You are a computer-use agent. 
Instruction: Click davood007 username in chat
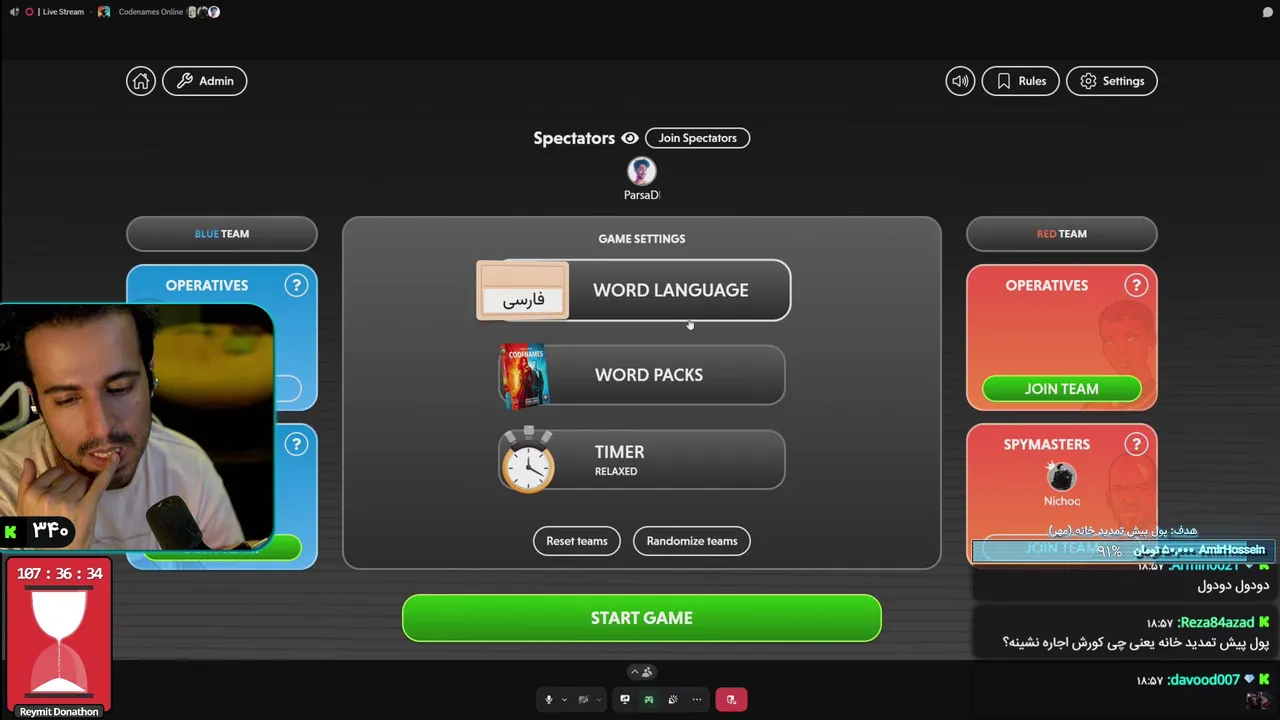tap(1203, 680)
